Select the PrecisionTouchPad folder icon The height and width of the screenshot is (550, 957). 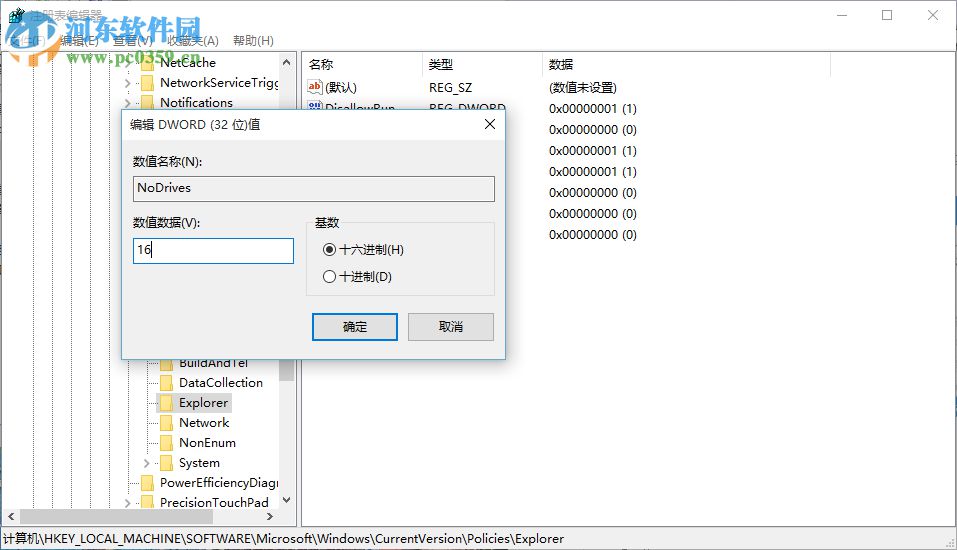click(x=147, y=502)
